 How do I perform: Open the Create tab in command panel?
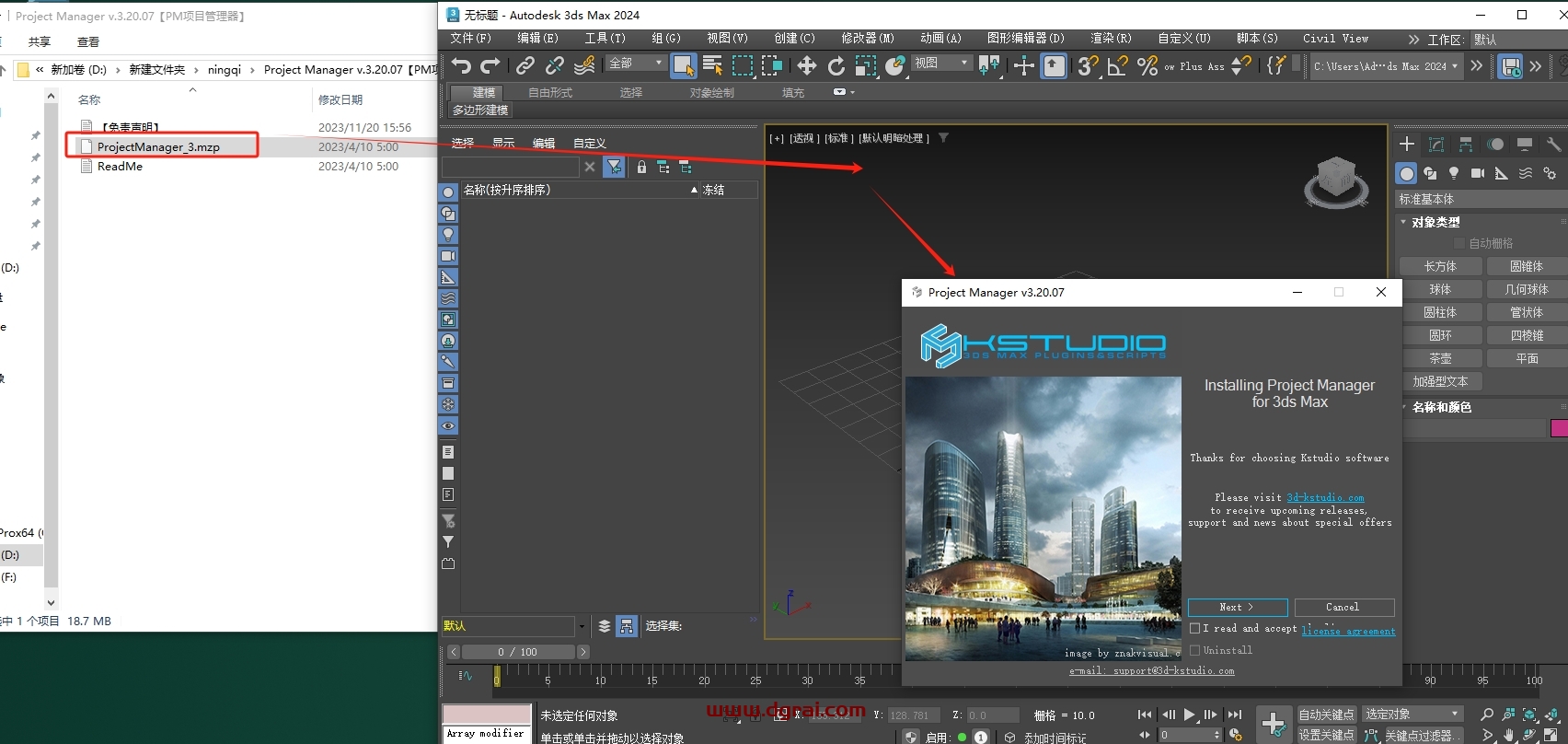[1407, 145]
